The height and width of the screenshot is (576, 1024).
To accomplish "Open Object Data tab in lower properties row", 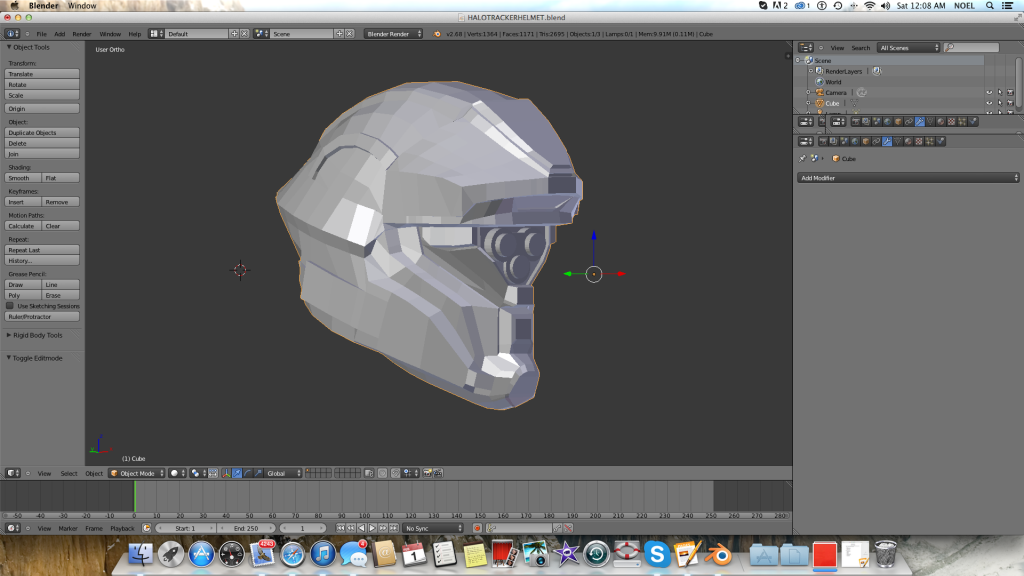I will click(897, 141).
